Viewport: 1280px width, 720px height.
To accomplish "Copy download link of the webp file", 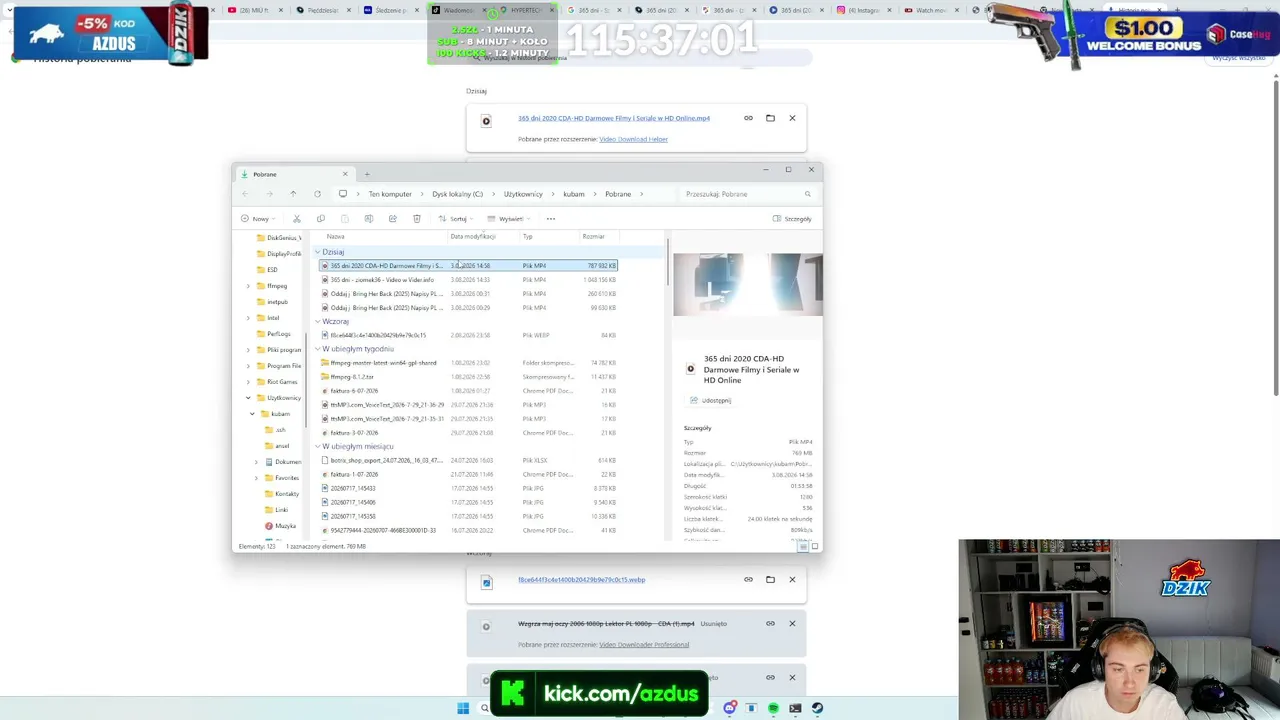I will pos(748,579).
